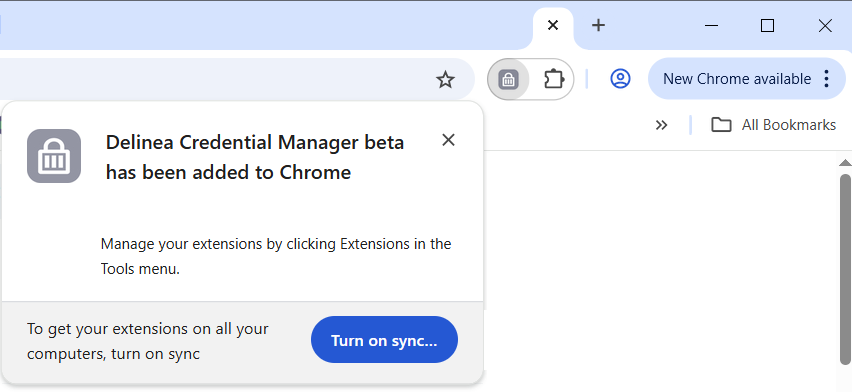Minimize the Chrome window
The image size is (852, 392).
pyautogui.click(x=711, y=25)
